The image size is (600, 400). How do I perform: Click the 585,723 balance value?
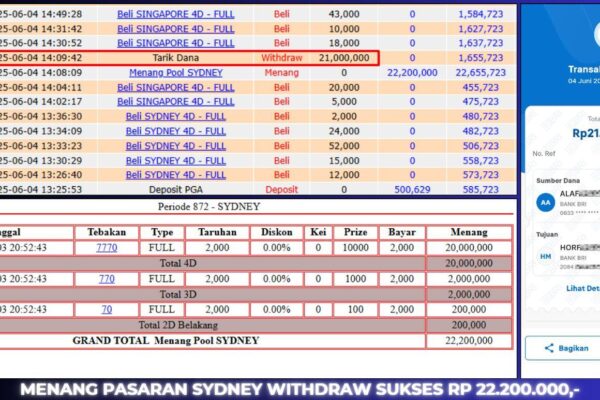coord(481,189)
